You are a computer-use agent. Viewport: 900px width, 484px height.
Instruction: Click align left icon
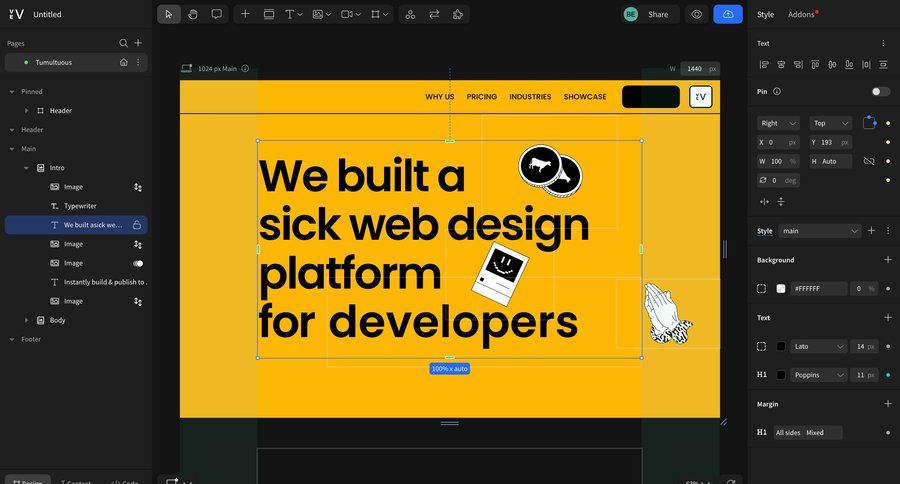click(x=764, y=65)
